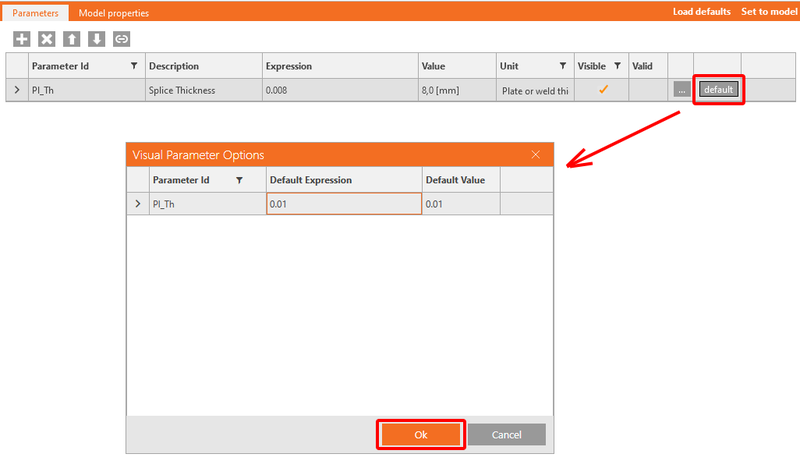Switch to the Model properties tab

(114, 13)
